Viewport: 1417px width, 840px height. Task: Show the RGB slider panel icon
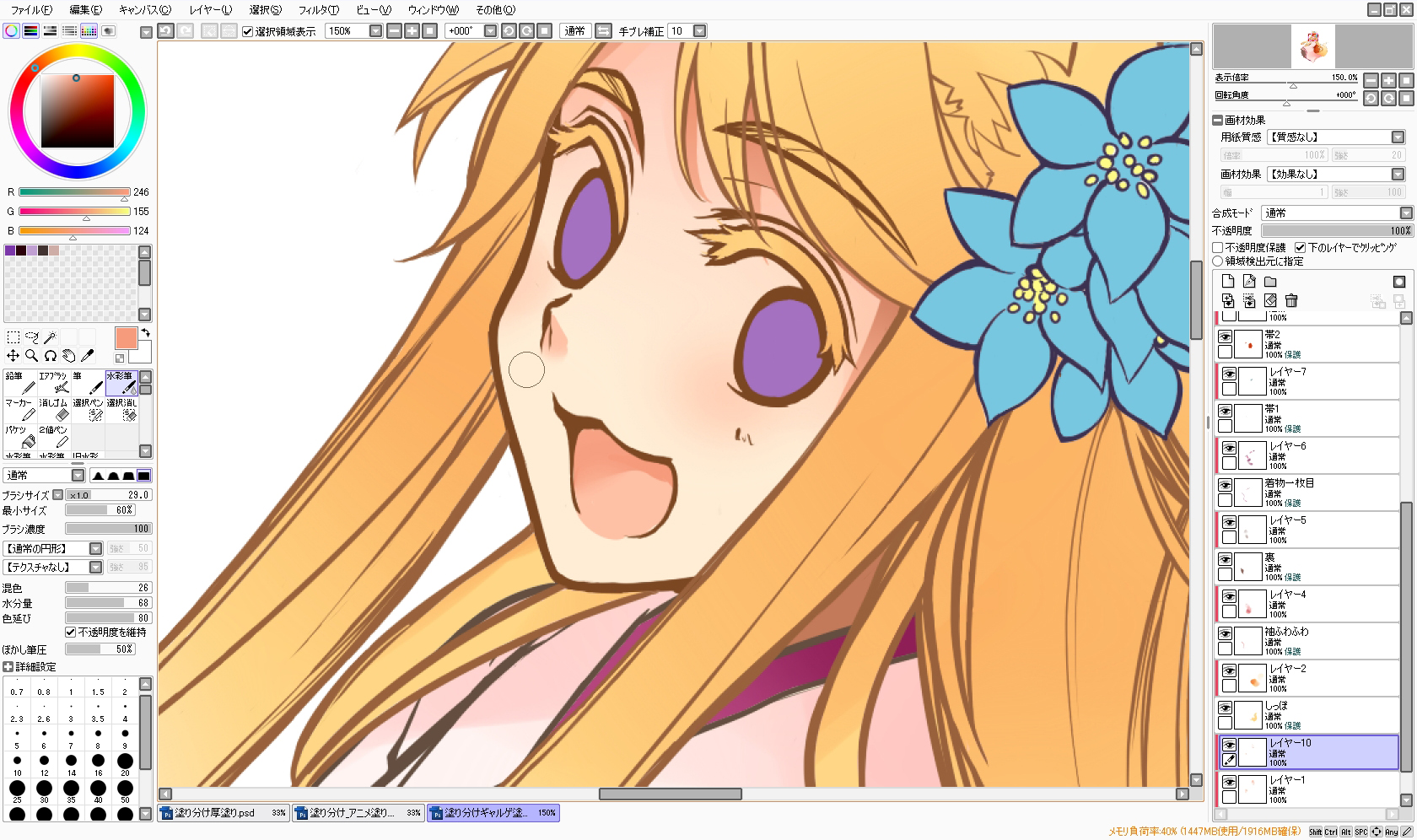(x=30, y=31)
